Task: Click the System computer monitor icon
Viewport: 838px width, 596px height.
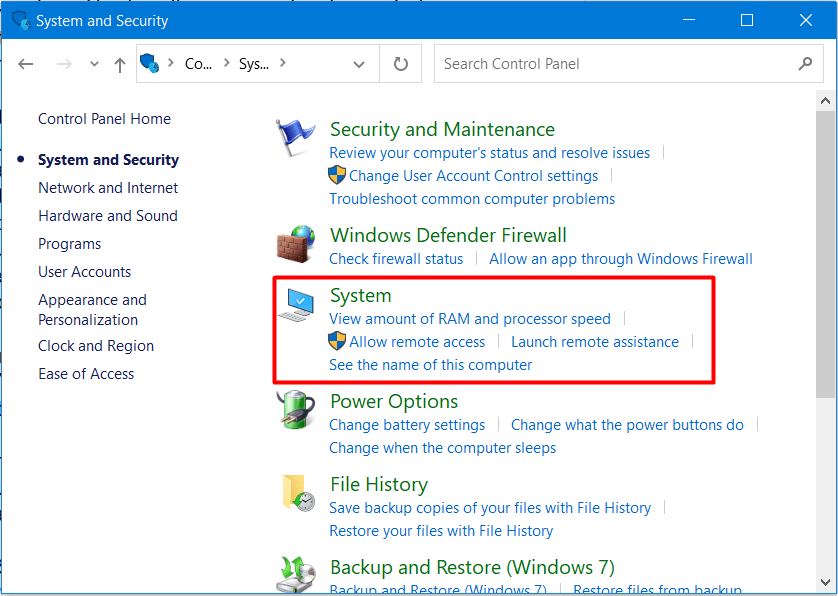Action: click(296, 305)
